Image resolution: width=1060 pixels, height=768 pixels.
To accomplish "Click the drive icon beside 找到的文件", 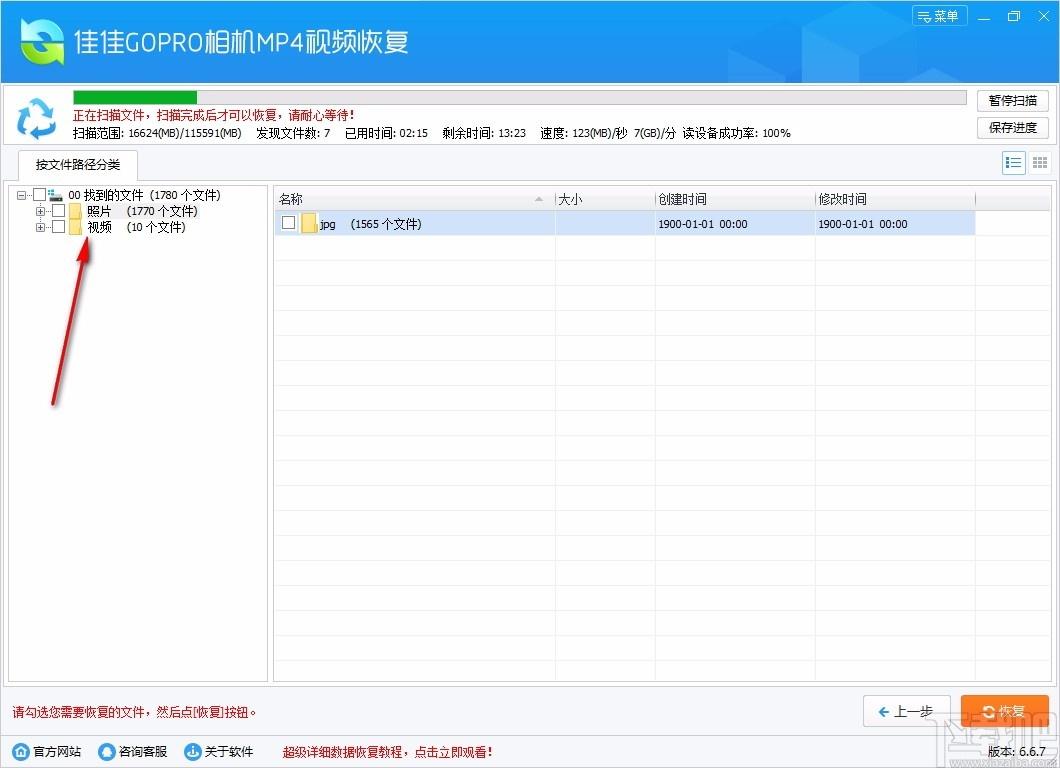I will pos(55,195).
